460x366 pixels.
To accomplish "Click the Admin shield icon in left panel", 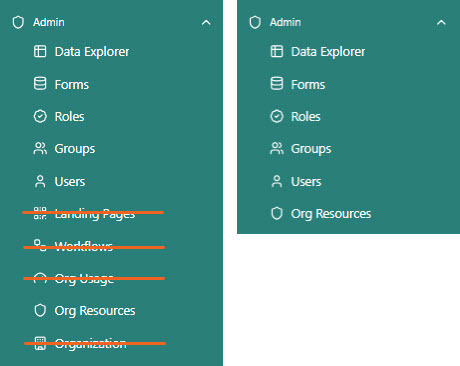I will [x=18, y=23].
